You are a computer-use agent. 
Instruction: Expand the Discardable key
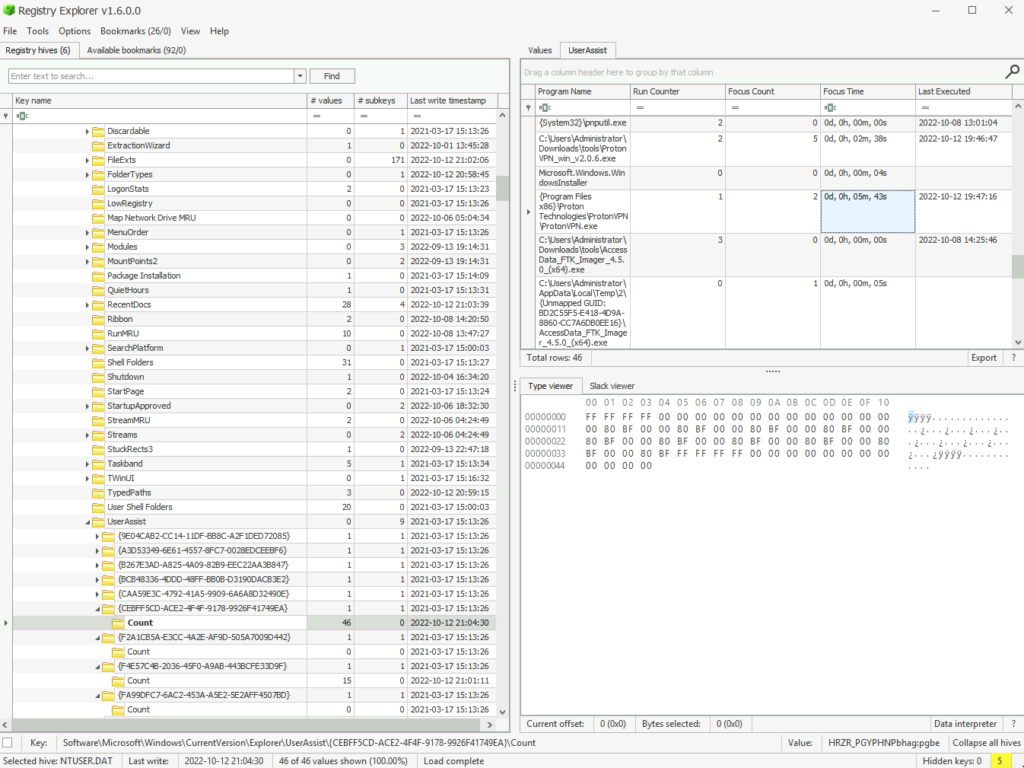(x=87, y=131)
